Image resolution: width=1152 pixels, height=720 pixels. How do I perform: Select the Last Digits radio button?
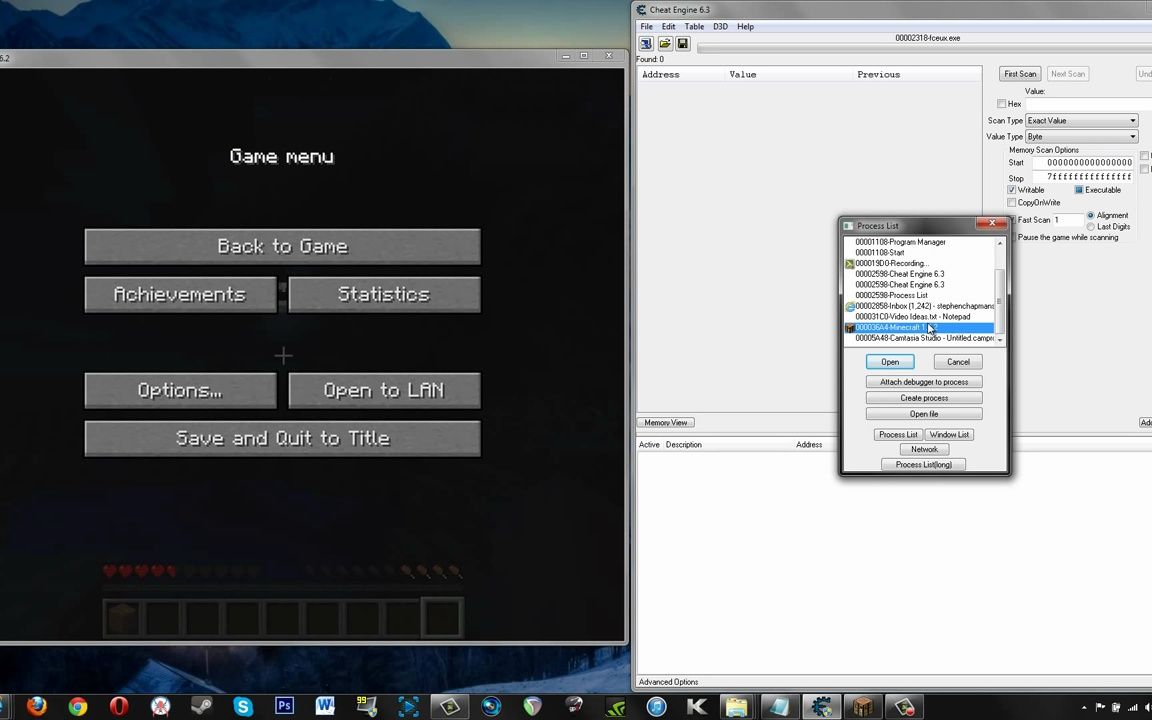pyautogui.click(x=1090, y=226)
